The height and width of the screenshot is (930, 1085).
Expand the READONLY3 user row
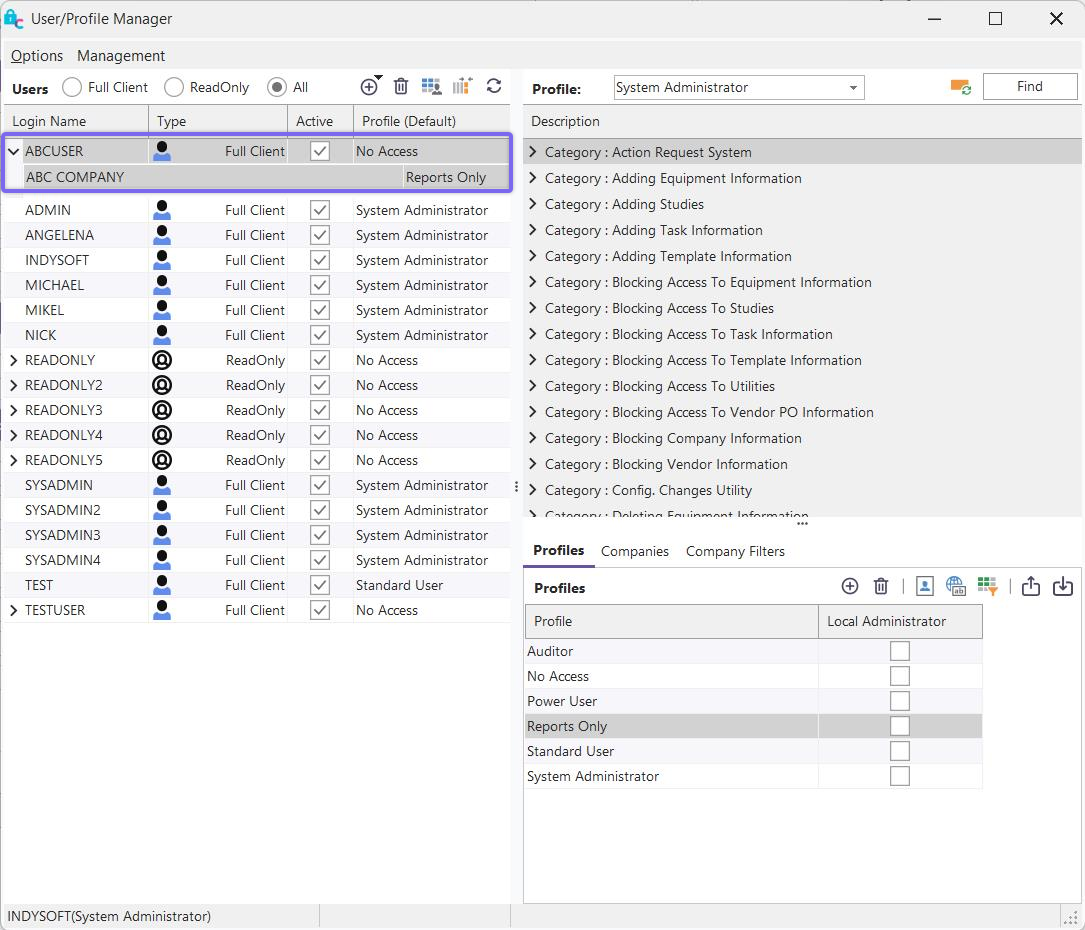pos(14,410)
